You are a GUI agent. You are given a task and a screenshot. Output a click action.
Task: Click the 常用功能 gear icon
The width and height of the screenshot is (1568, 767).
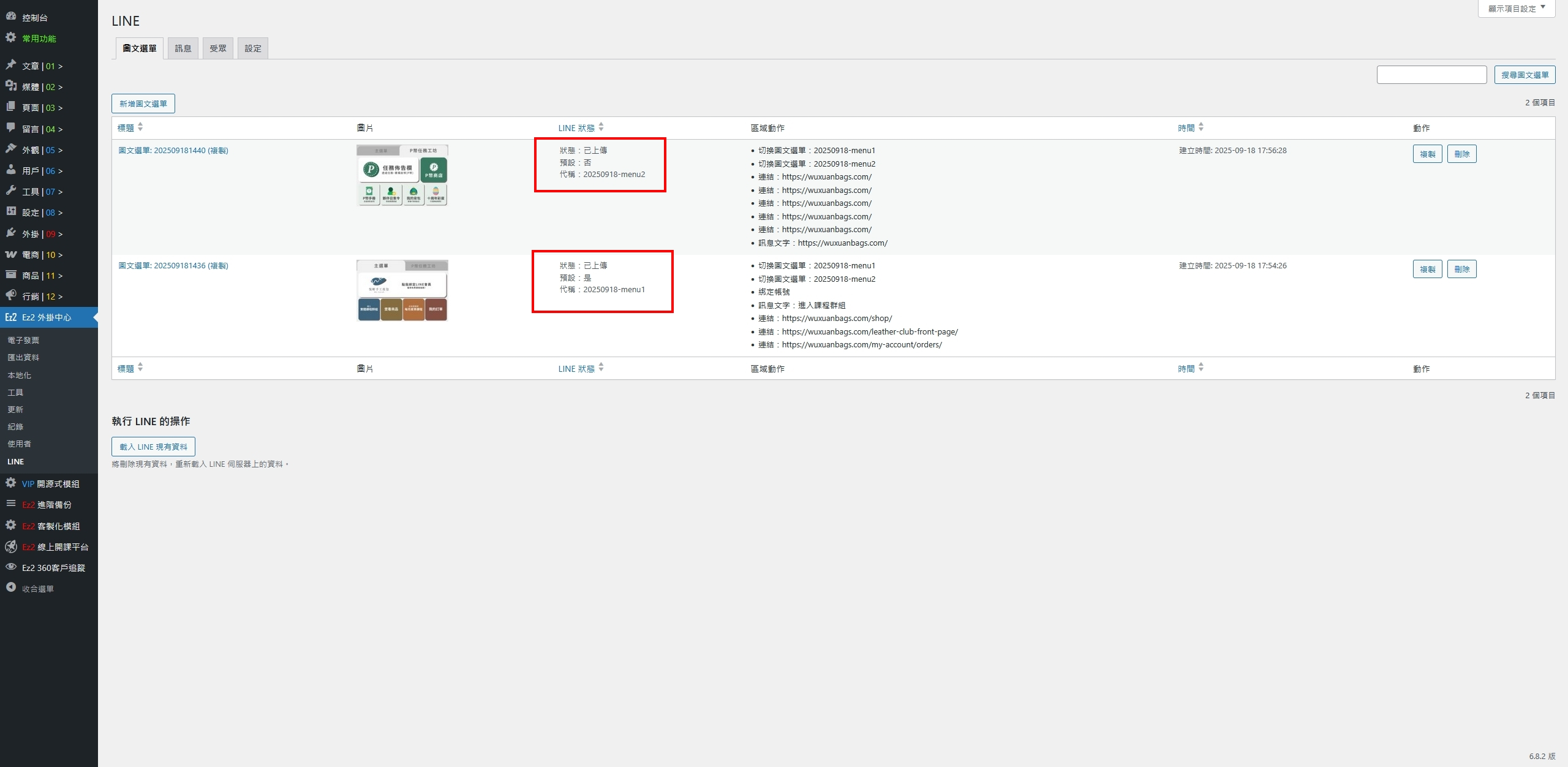[10, 37]
